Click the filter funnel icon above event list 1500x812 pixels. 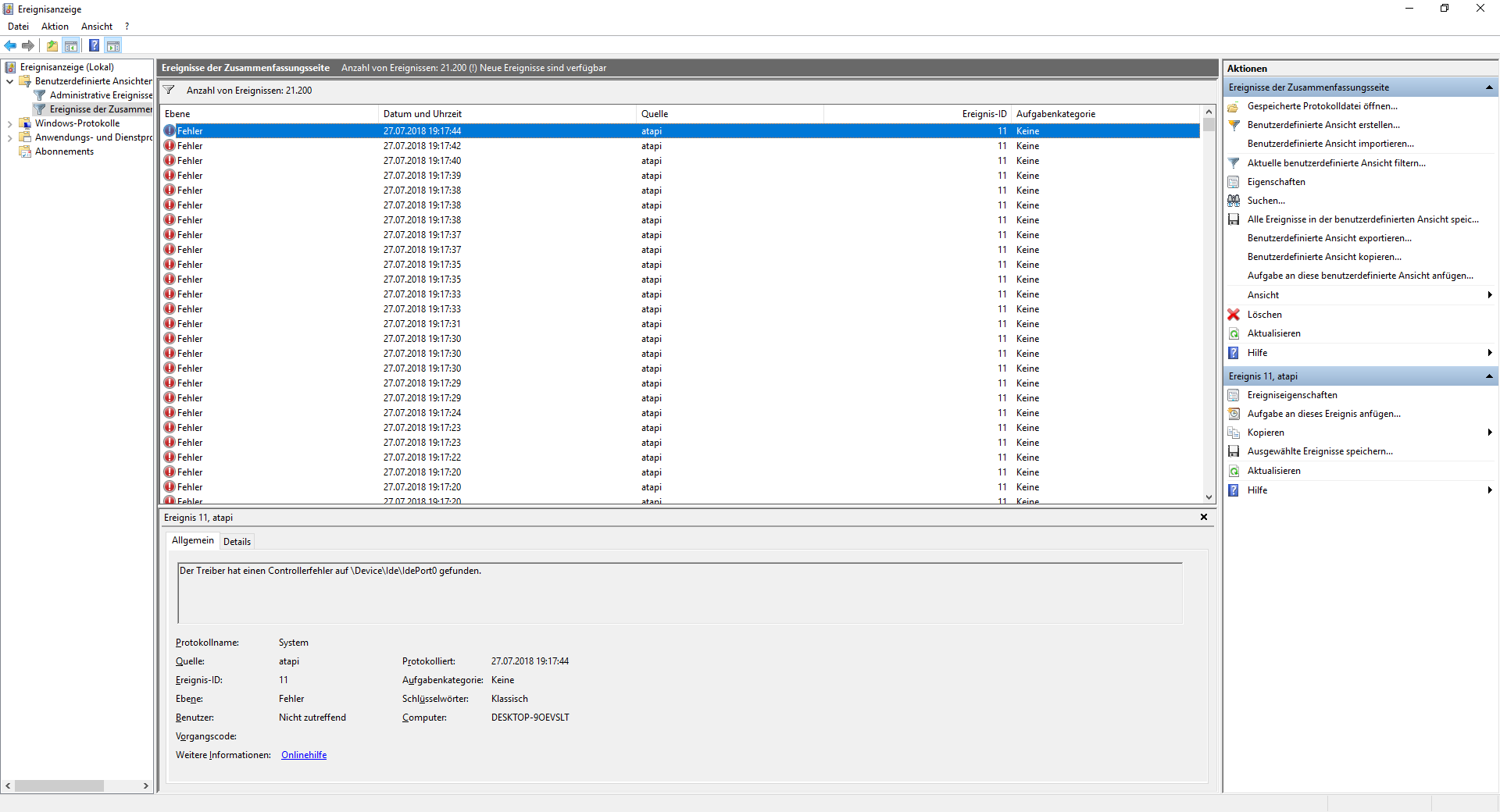pos(169,90)
